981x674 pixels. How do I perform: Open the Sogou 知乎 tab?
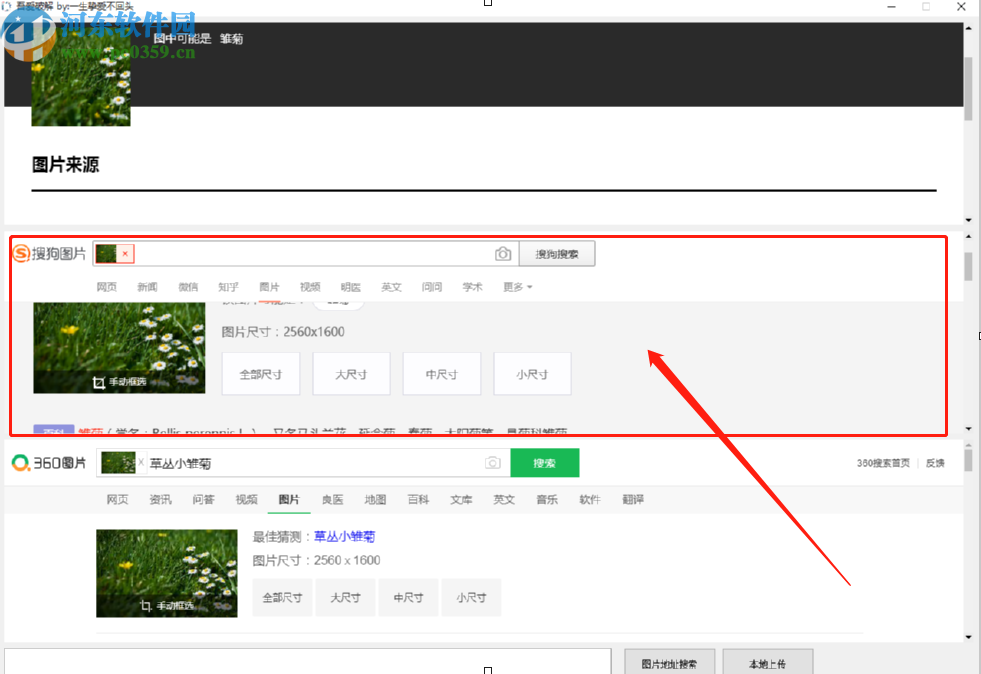(x=228, y=287)
